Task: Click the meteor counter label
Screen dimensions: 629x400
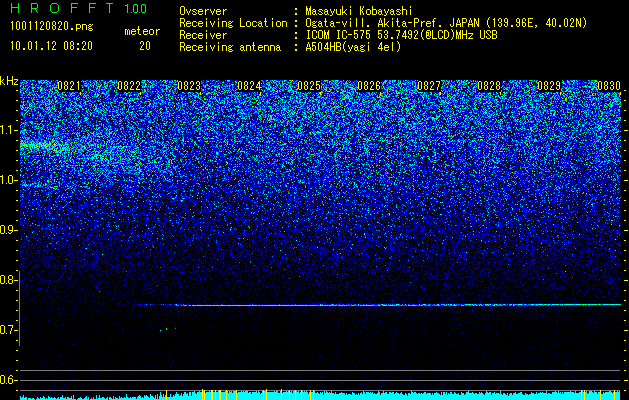Action: (142, 31)
